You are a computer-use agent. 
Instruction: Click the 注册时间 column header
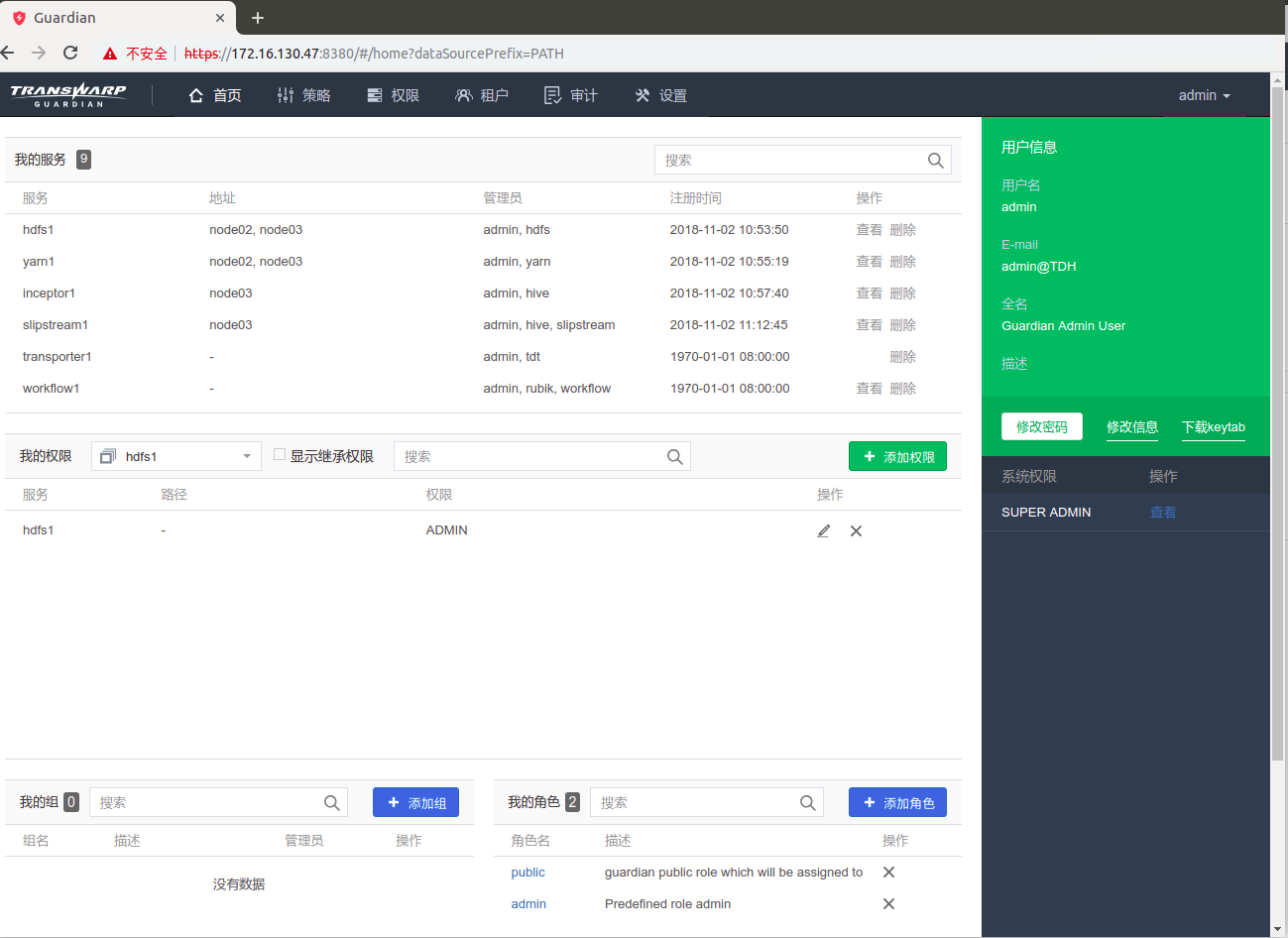coord(696,198)
